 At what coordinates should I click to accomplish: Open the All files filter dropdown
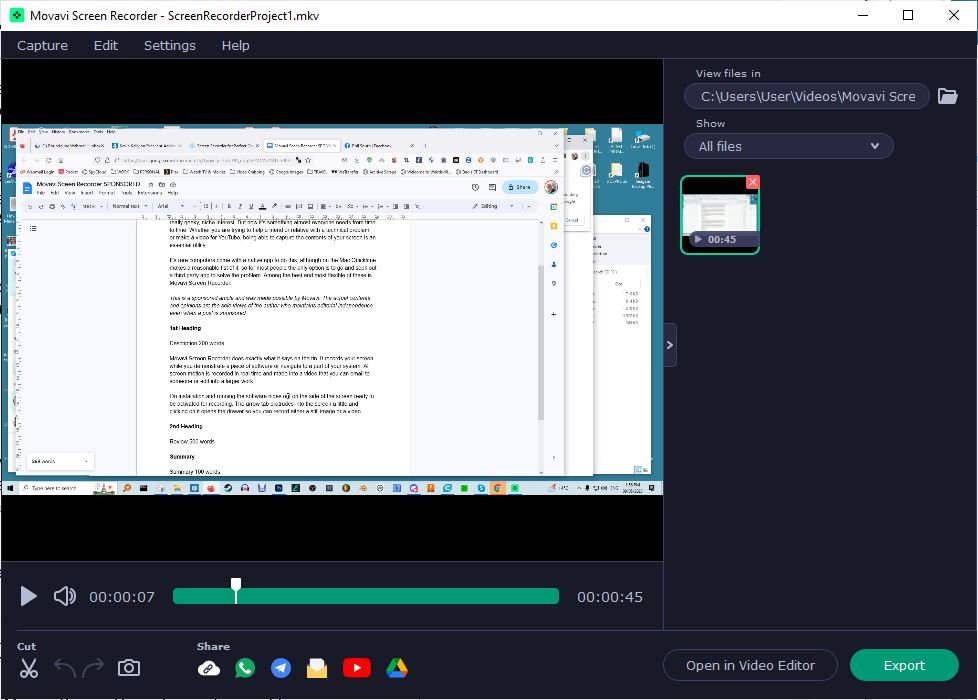[788, 146]
